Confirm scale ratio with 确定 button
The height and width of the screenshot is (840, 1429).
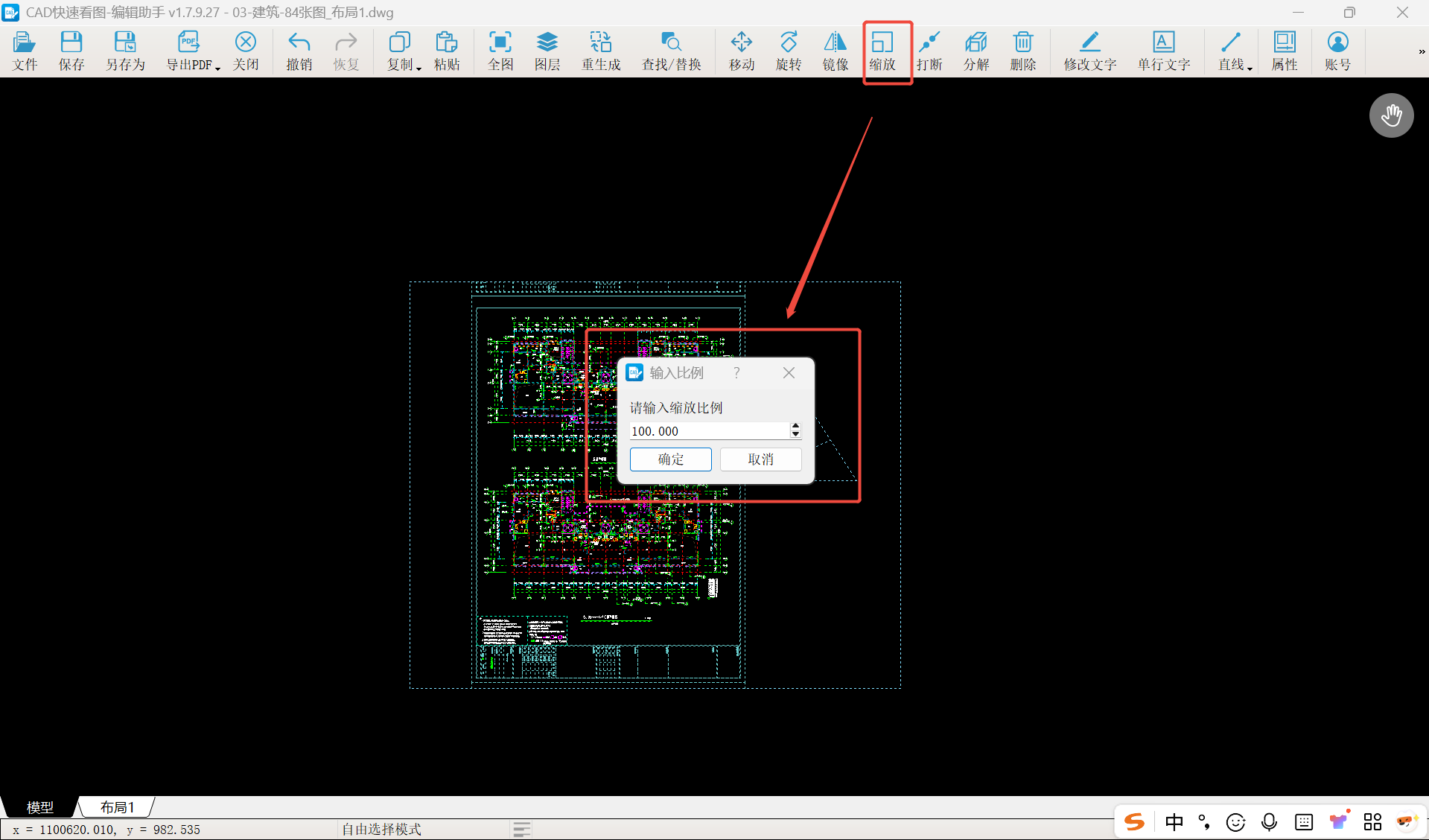[671, 459]
